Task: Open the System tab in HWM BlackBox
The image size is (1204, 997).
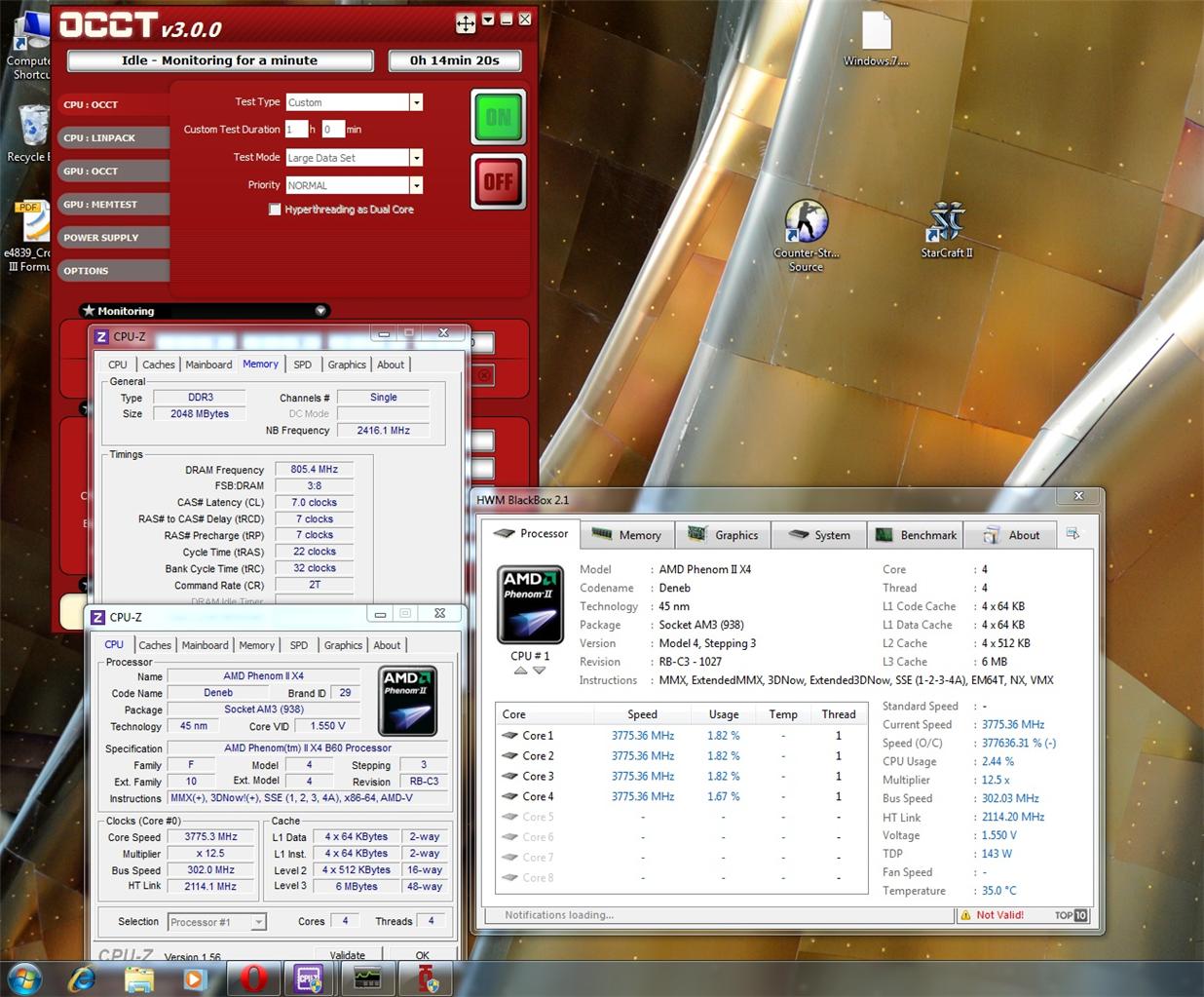Action: pos(819,535)
